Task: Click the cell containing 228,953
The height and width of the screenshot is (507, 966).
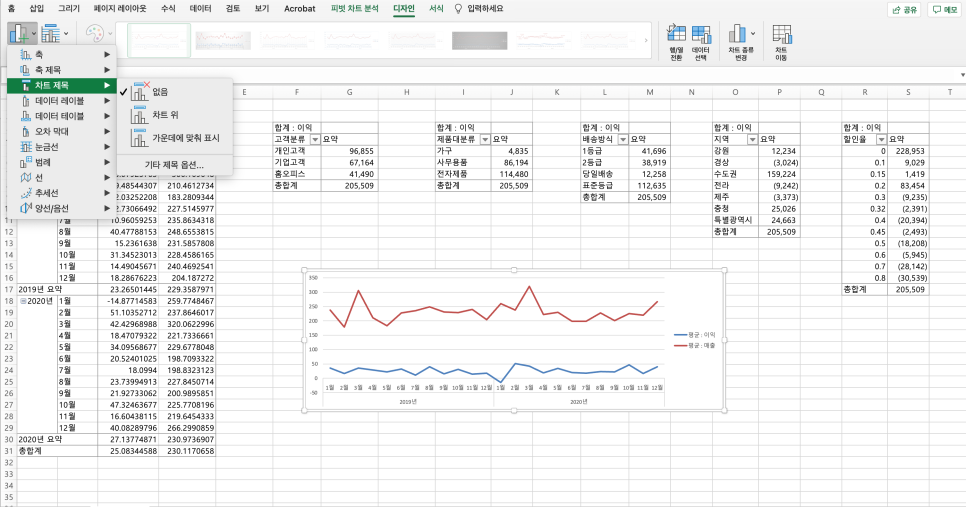Action: 908,151
